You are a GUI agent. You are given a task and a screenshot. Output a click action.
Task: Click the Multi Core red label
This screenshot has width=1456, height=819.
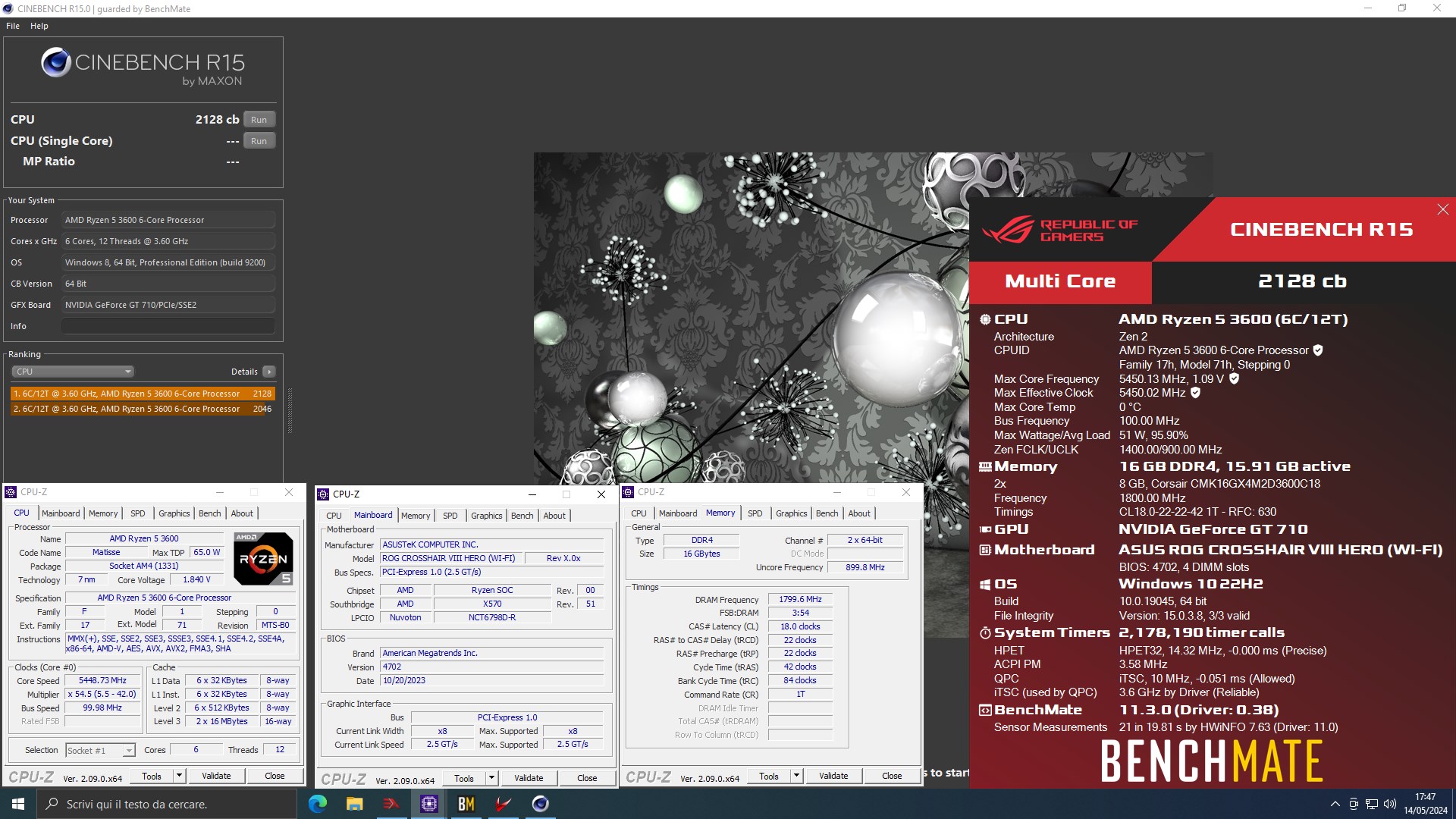coord(1060,281)
